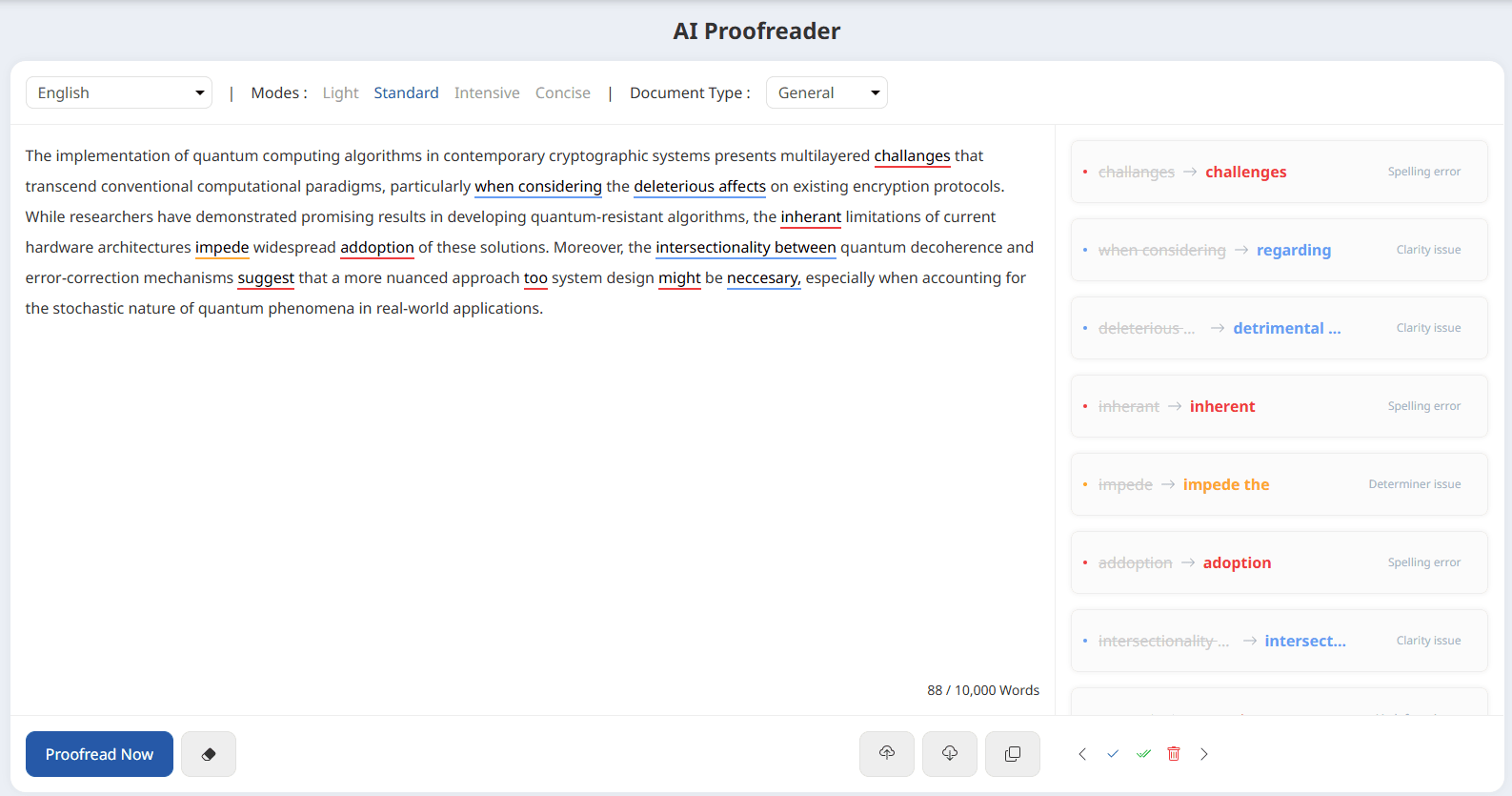Screen dimensions: 1512x796
Task: Go to next suggestion arrow
Action: click(x=1204, y=754)
